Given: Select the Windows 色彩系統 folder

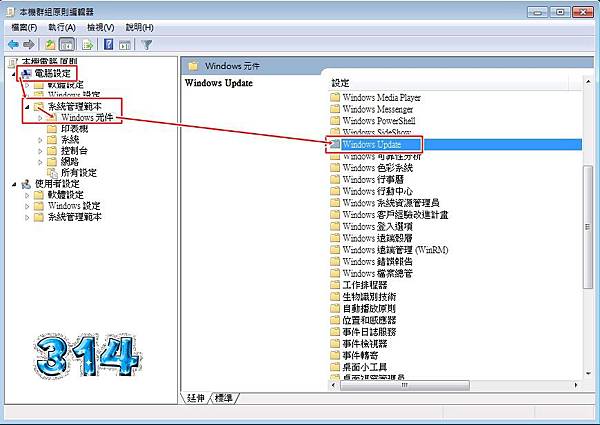Looking at the screenshot, I should [378, 168].
